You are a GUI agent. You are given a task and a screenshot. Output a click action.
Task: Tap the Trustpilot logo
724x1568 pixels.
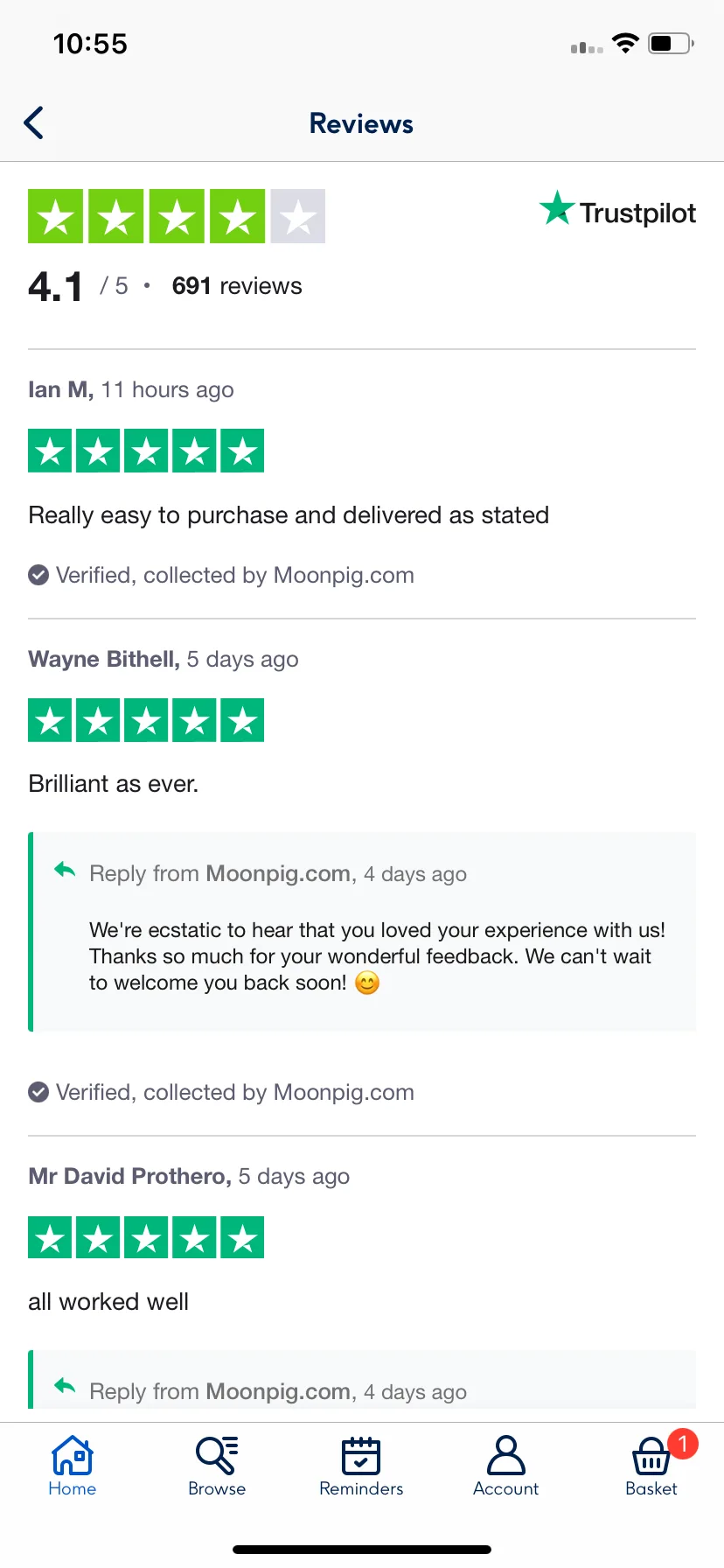pyautogui.click(x=617, y=211)
